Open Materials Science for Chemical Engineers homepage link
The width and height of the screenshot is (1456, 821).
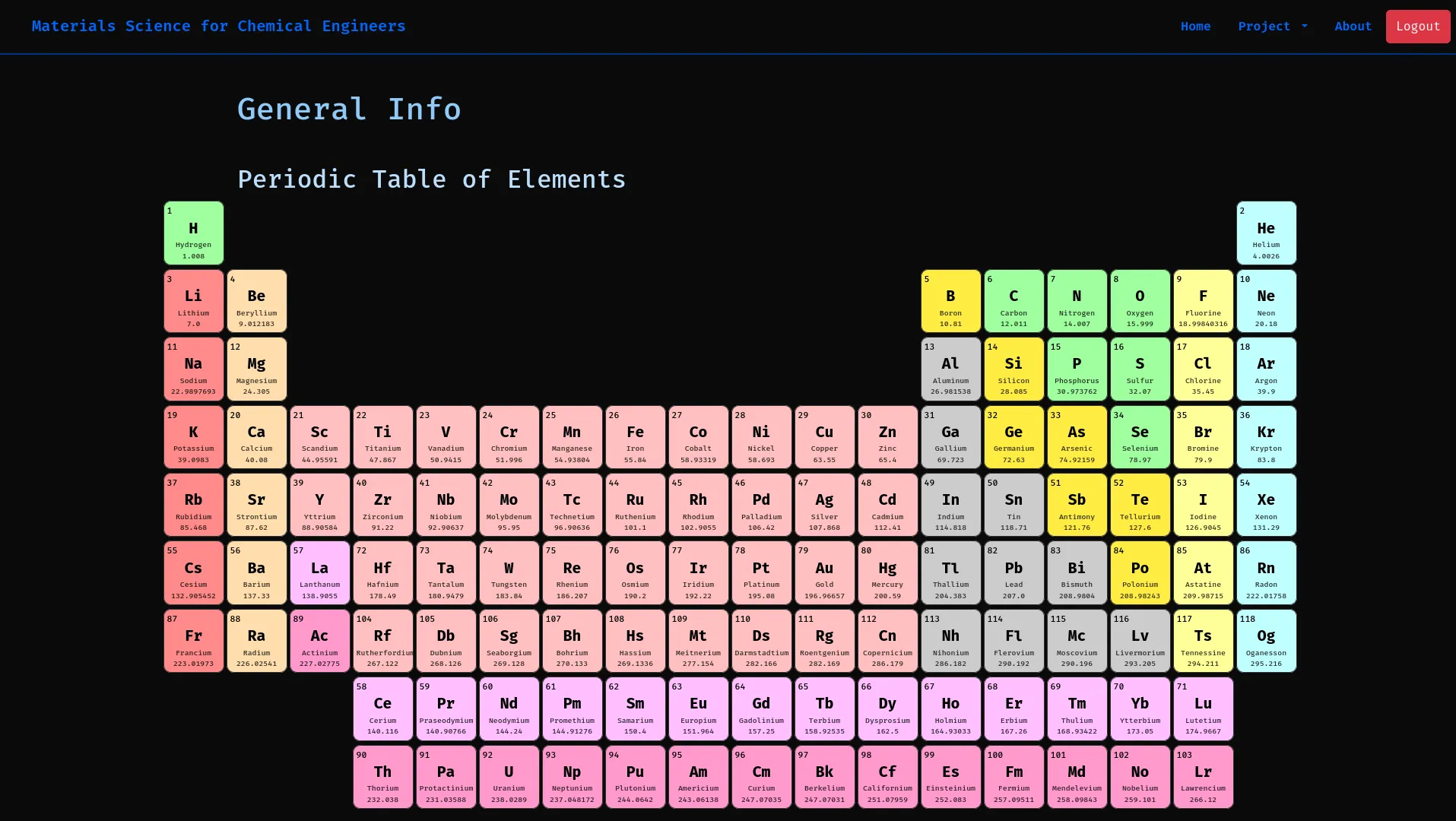click(x=218, y=26)
